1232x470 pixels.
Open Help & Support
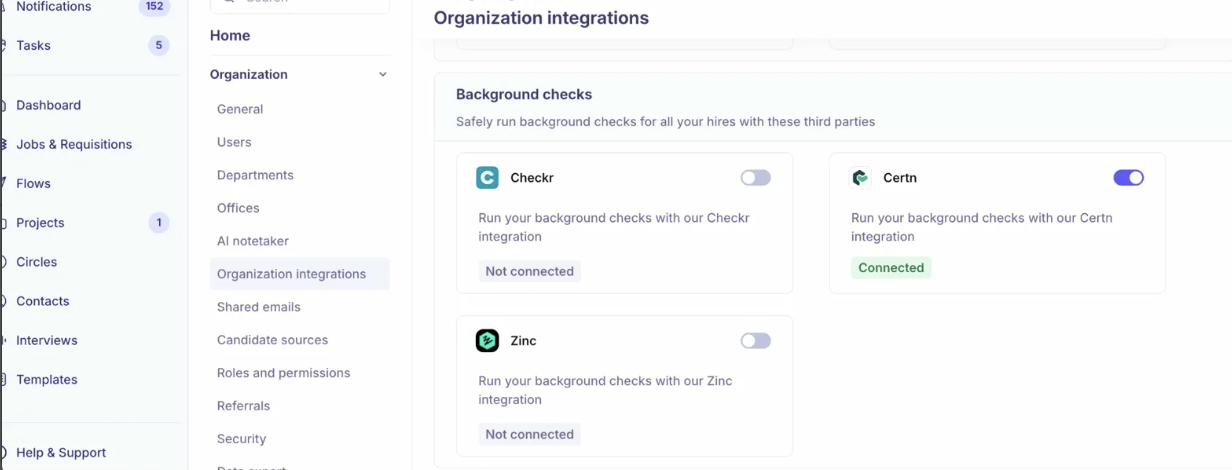61,453
